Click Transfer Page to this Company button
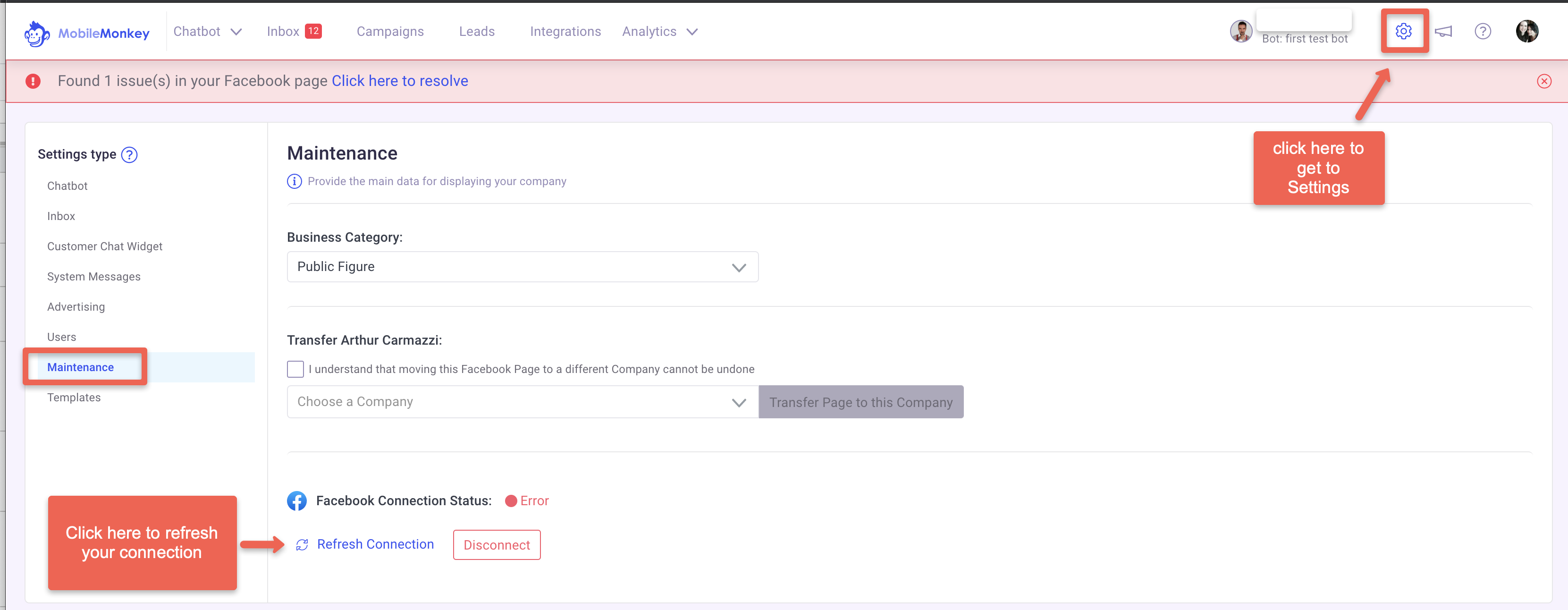Image resolution: width=1568 pixels, height=610 pixels. (860, 402)
